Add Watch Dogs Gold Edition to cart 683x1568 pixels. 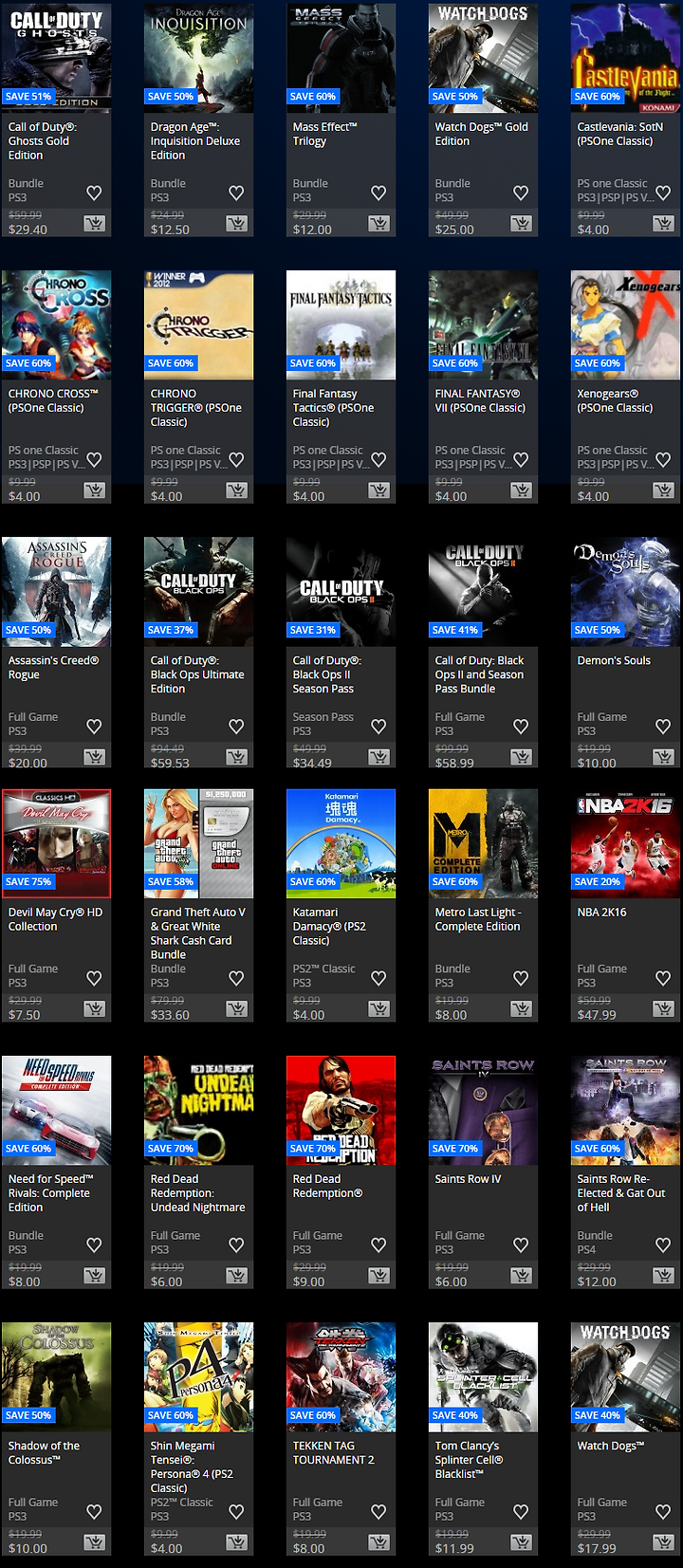(522, 224)
